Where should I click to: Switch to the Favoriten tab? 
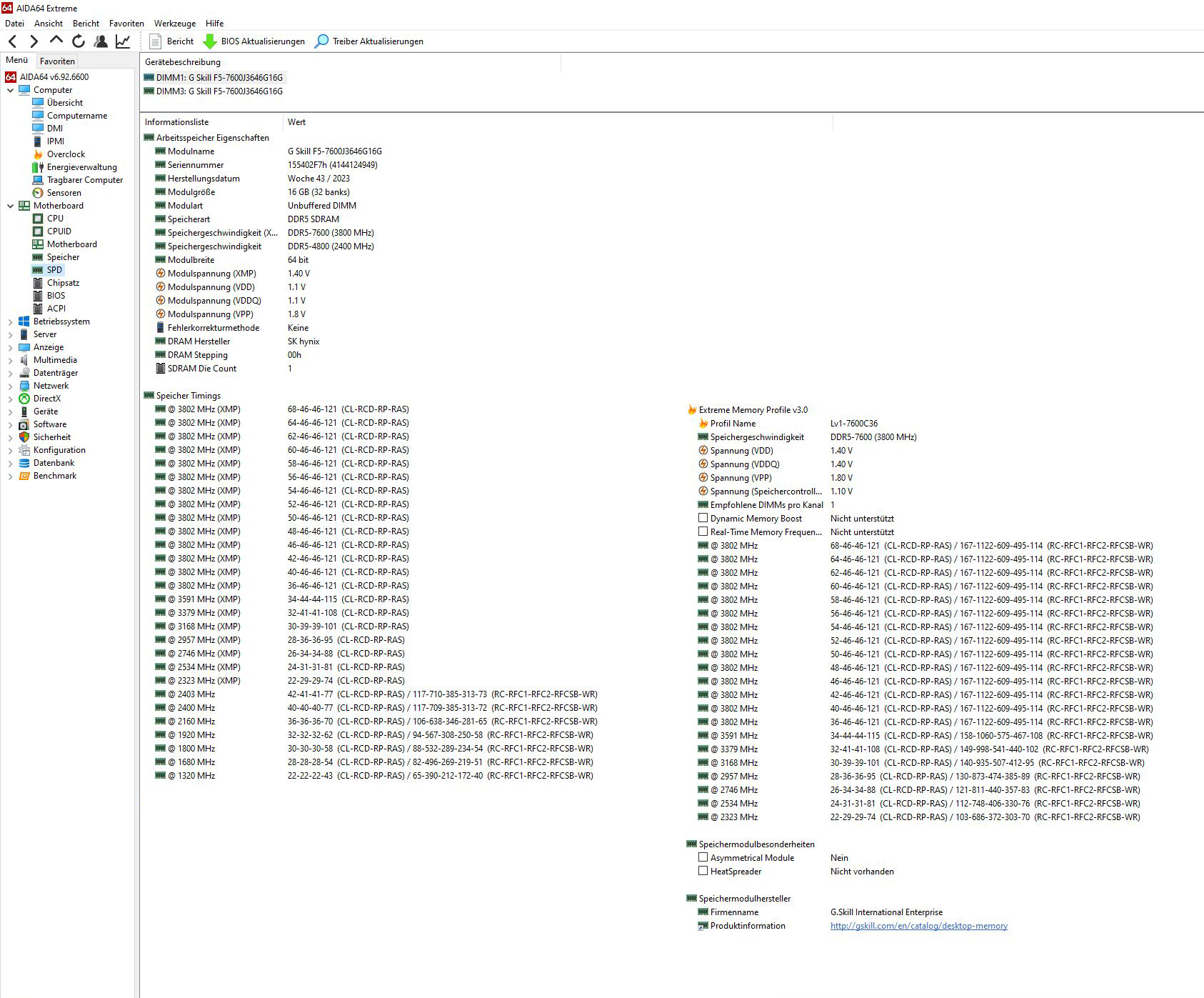[x=57, y=61]
